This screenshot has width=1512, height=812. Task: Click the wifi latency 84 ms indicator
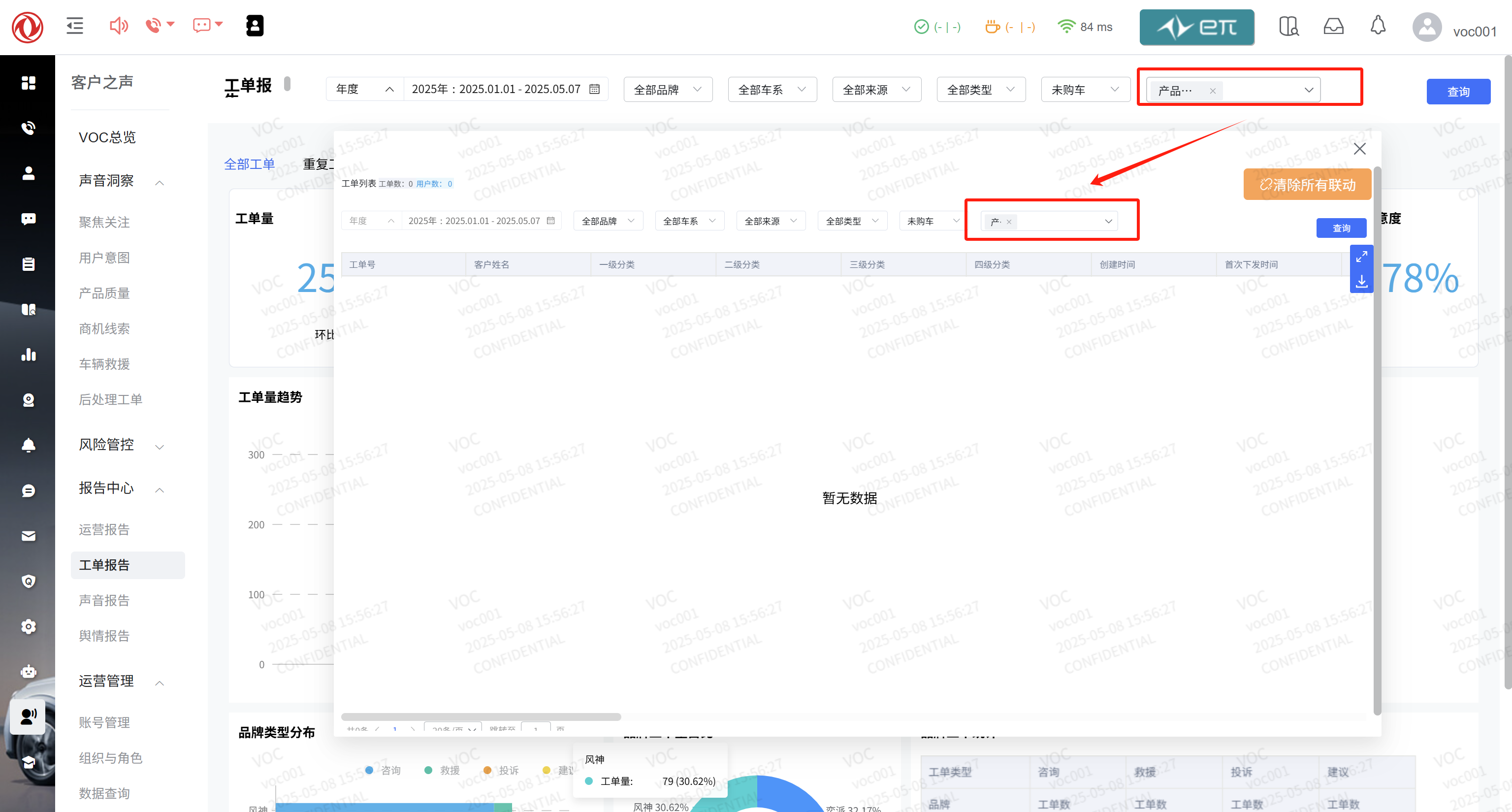pos(1085,27)
